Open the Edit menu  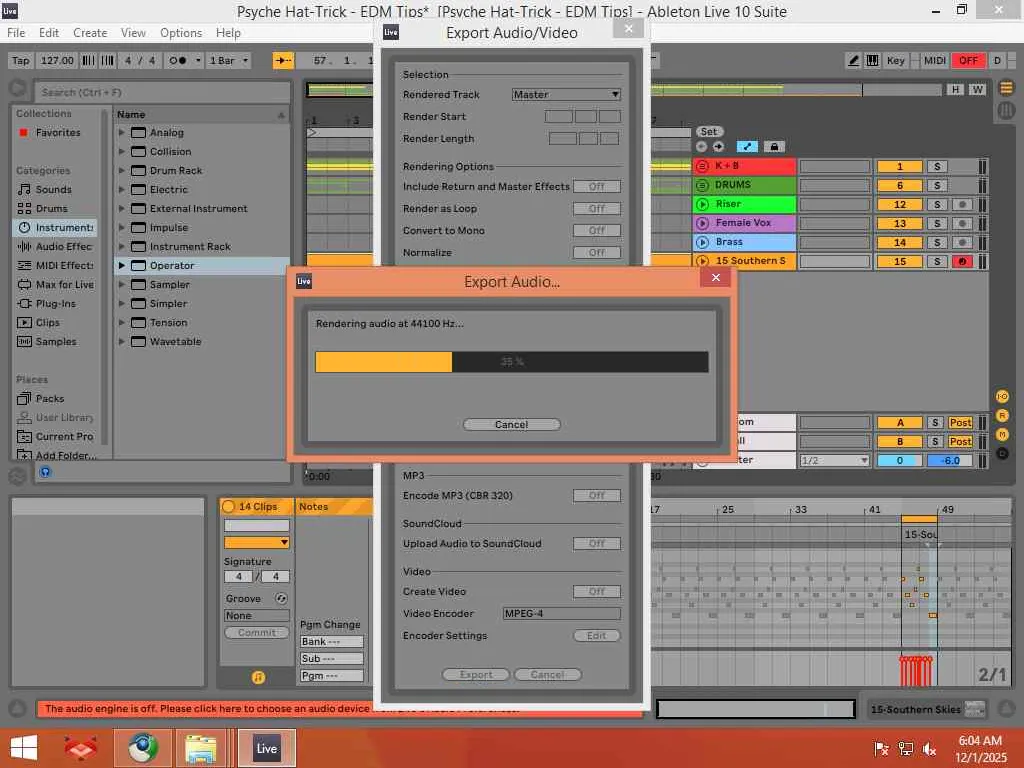point(48,33)
